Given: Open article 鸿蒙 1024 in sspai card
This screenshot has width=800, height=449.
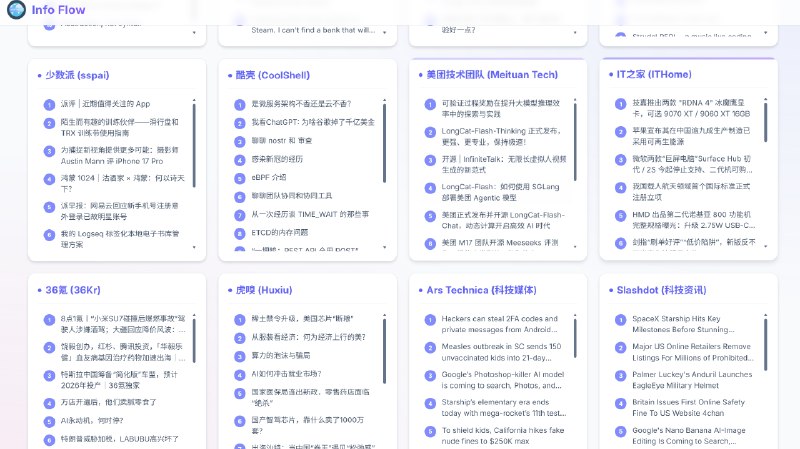Looking at the screenshot, I should point(122,183).
